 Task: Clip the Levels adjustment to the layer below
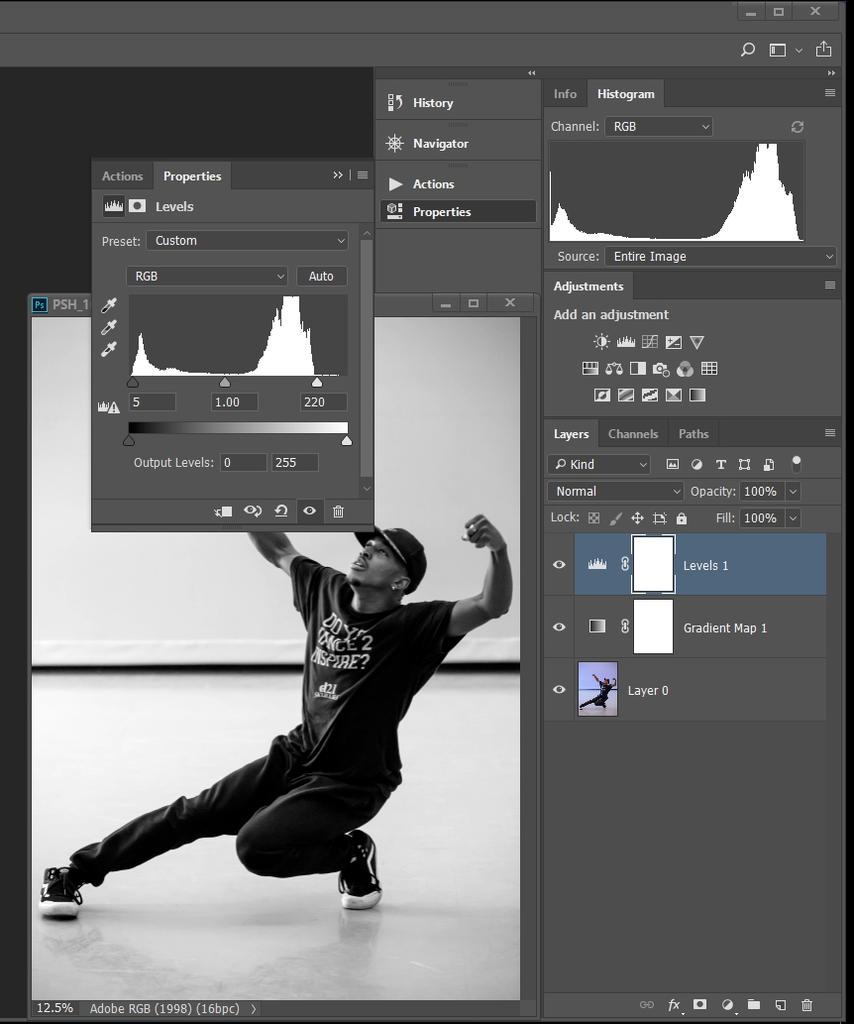tap(223, 511)
